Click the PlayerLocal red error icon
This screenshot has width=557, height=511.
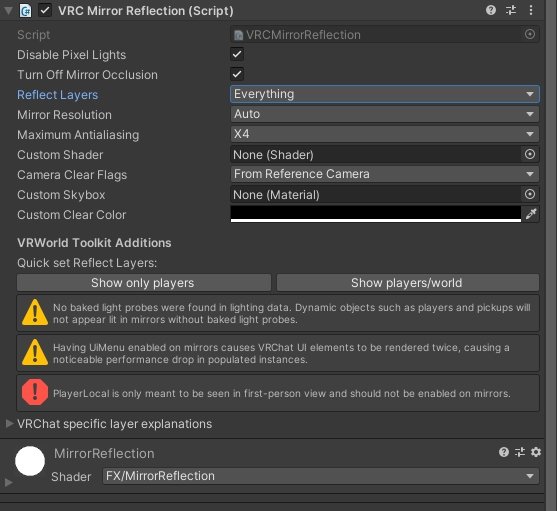(x=35, y=392)
